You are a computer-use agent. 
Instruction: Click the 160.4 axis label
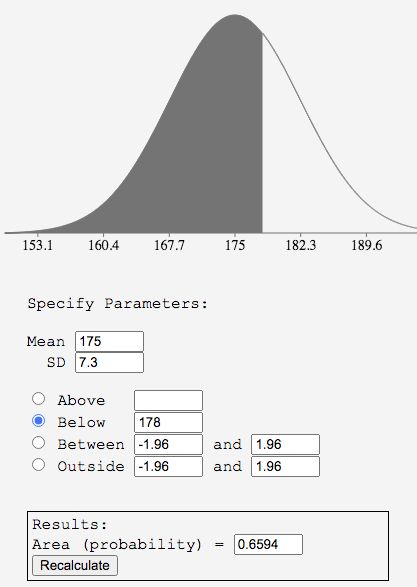tap(104, 246)
